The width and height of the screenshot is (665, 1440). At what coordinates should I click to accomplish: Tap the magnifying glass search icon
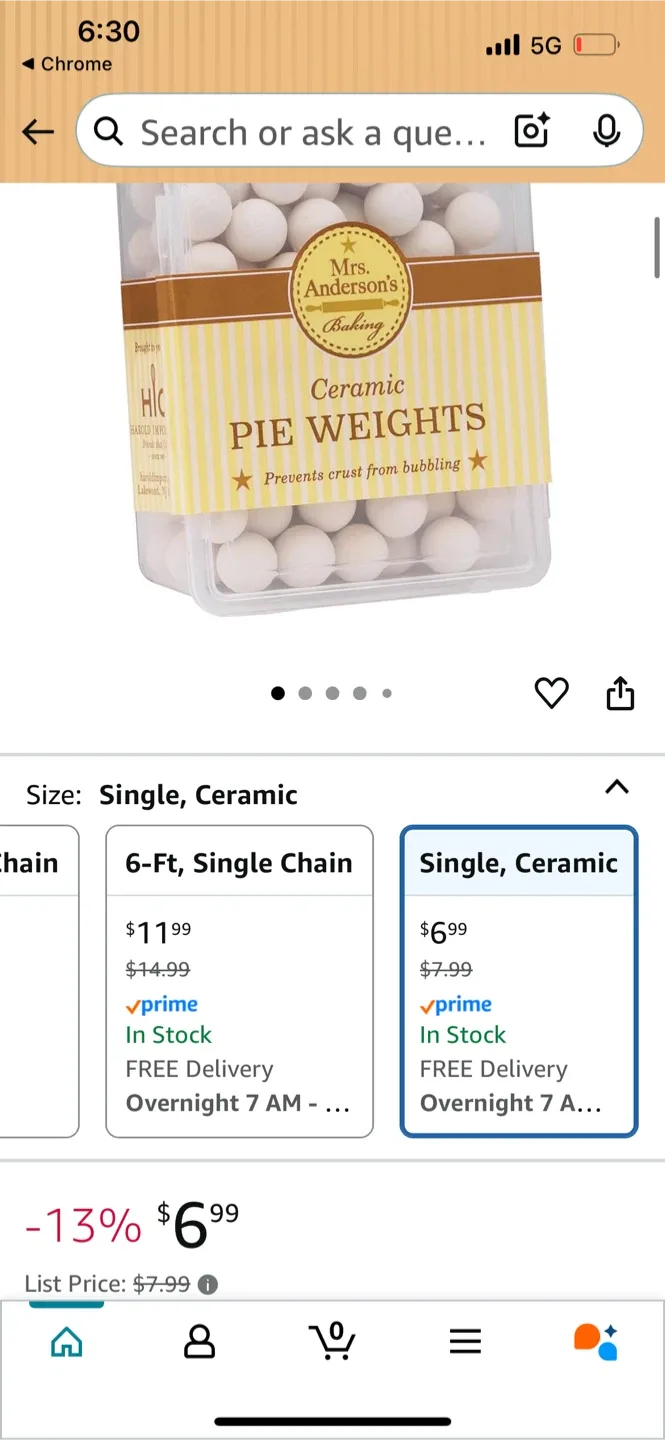(x=108, y=131)
